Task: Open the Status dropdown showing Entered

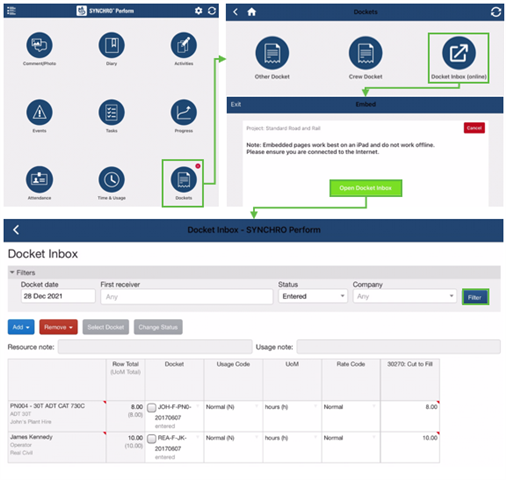Action: pyautogui.click(x=313, y=296)
